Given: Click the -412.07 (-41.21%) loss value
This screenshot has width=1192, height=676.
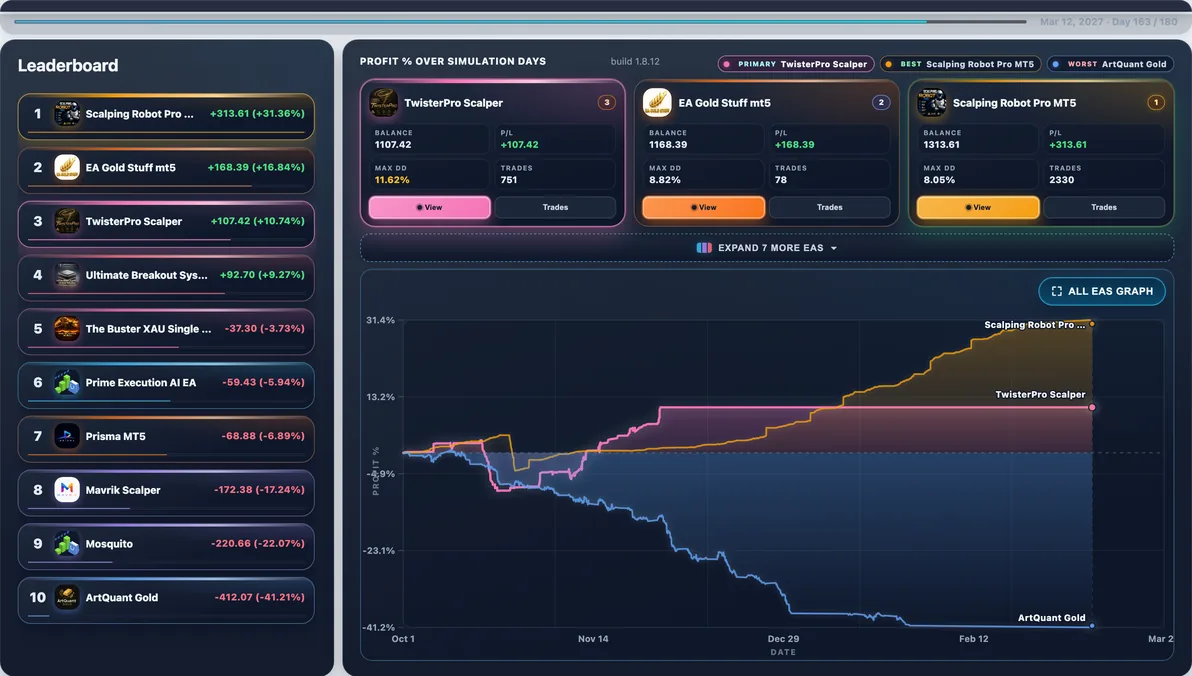Looking at the screenshot, I should click(x=259, y=597).
